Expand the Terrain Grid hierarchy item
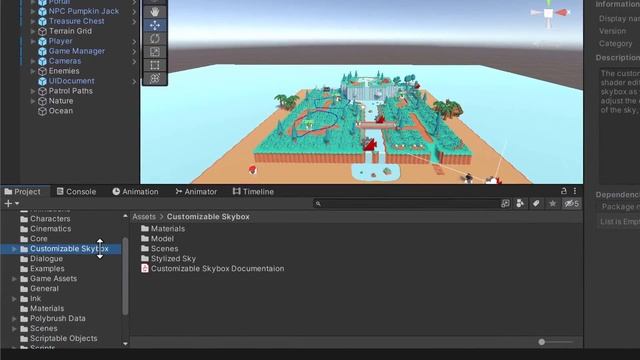The image size is (640, 360). coord(33,31)
